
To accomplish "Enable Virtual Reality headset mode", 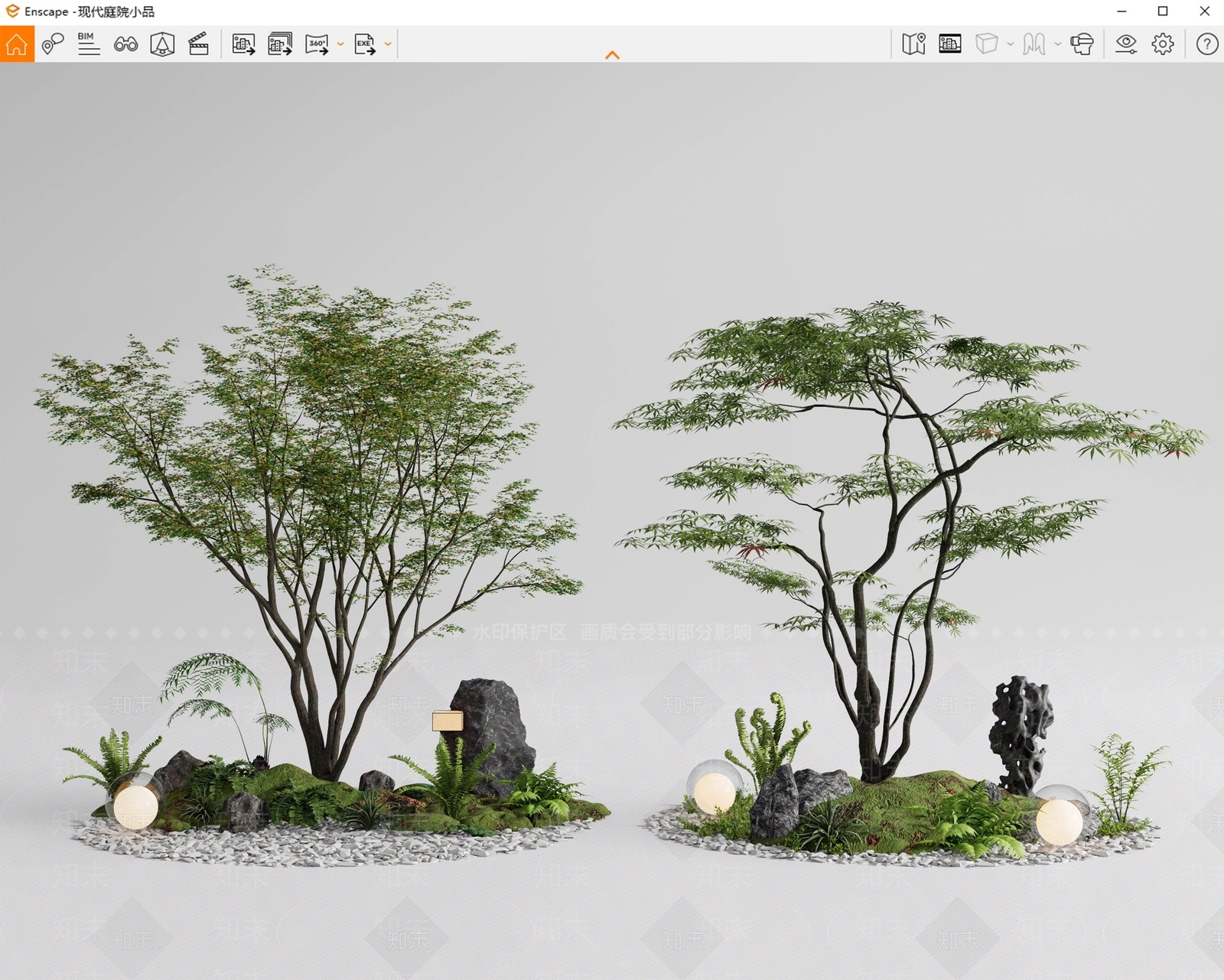I will pyautogui.click(x=1082, y=44).
